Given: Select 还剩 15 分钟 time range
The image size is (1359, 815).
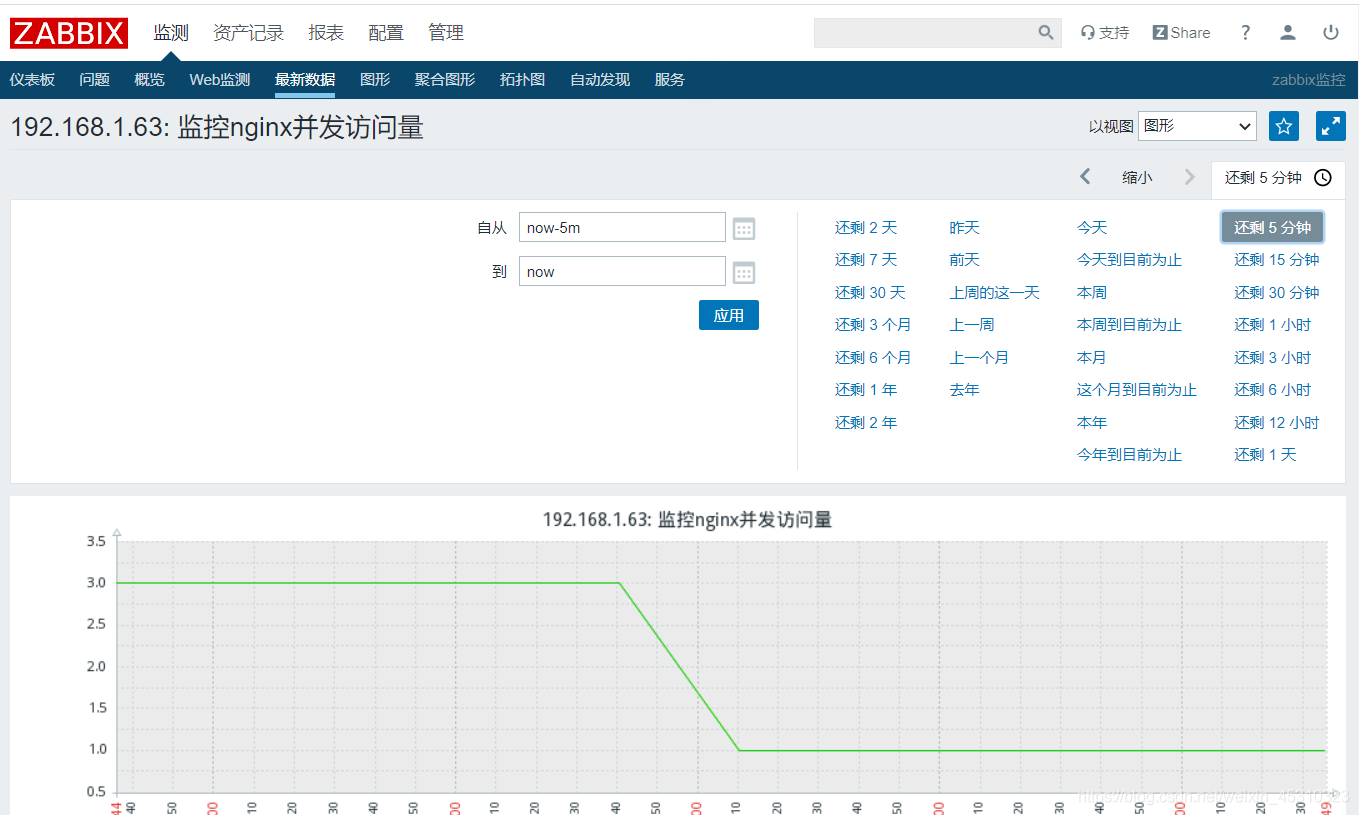Looking at the screenshot, I should (1277, 260).
